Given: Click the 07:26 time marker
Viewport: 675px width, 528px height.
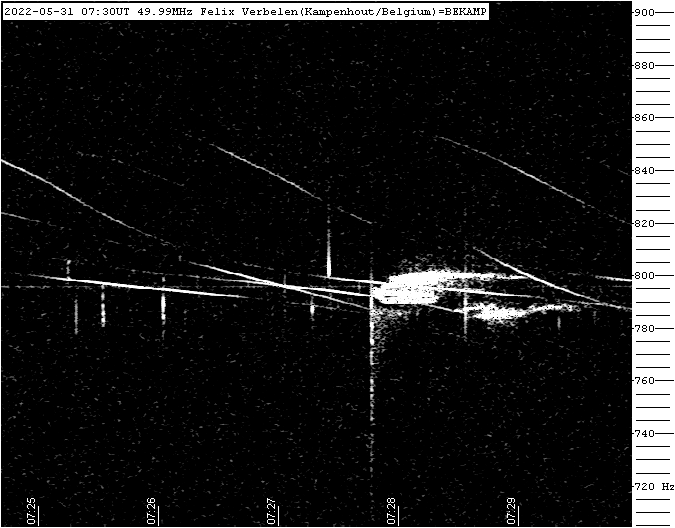Looking at the screenshot, I should click(151, 511).
